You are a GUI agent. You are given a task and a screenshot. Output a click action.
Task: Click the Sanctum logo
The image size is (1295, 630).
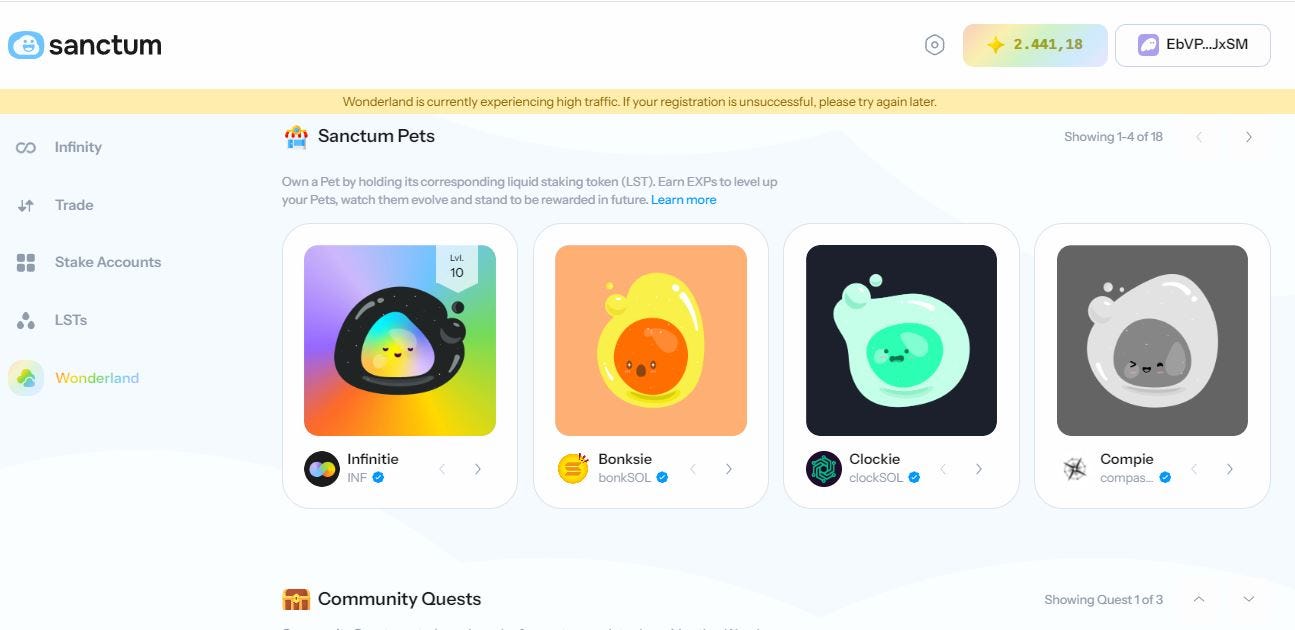[x=85, y=44]
